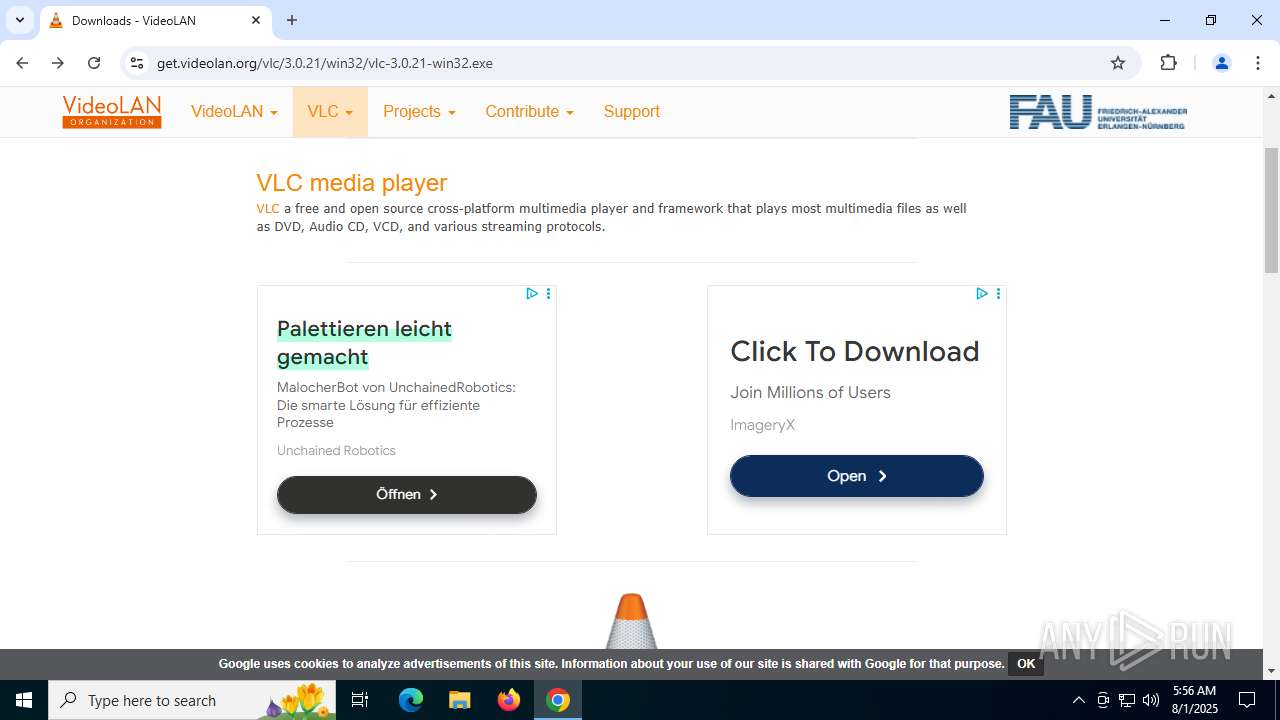
Task: Expand the VLC dropdown menu
Action: (x=330, y=112)
